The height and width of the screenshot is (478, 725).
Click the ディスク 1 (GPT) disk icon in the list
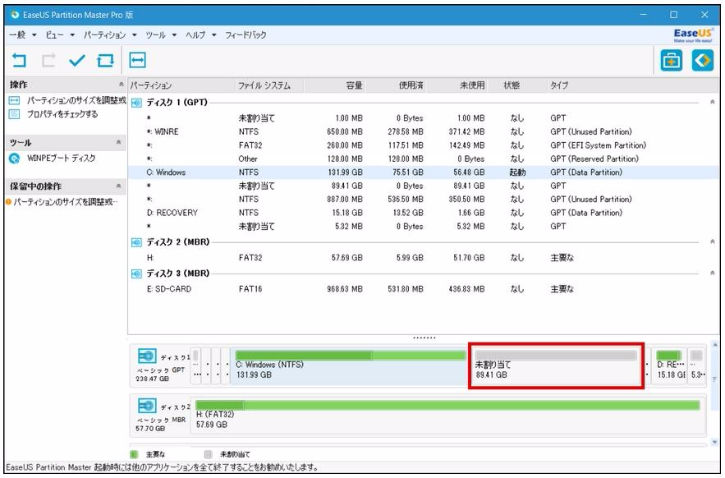point(136,103)
